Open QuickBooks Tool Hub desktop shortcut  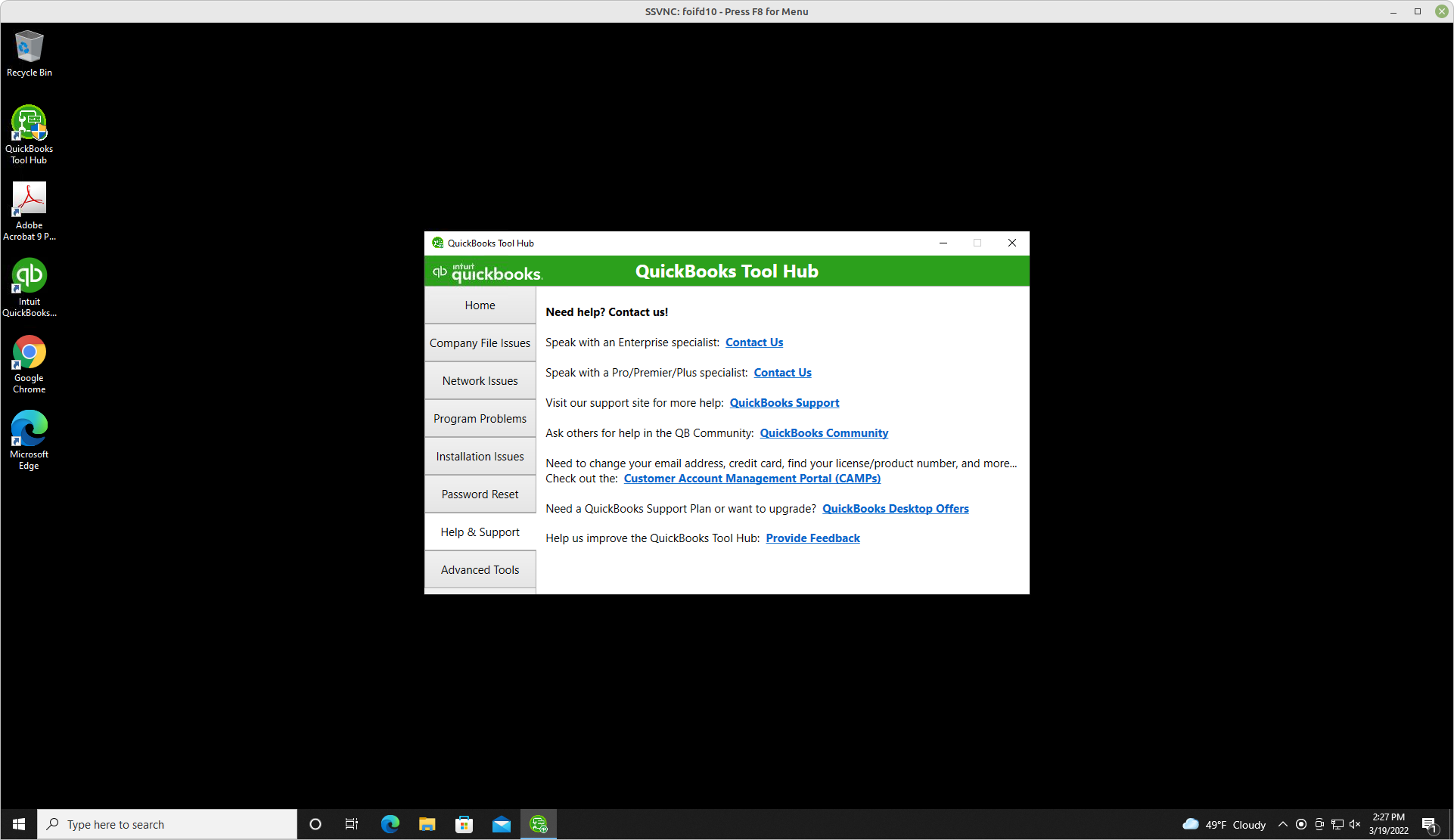[29, 134]
